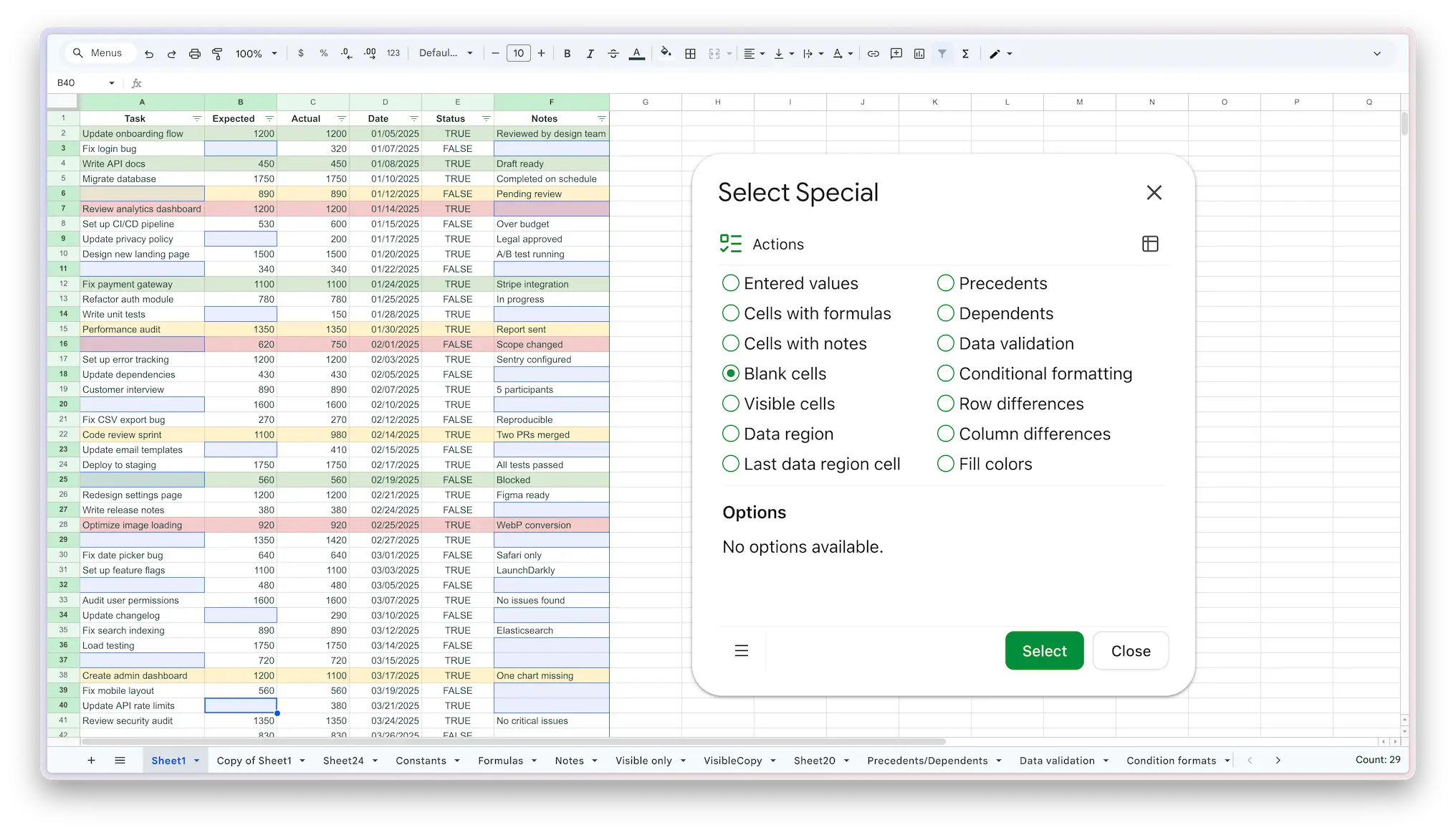Select the Data region option

pyautogui.click(x=730, y=434)
